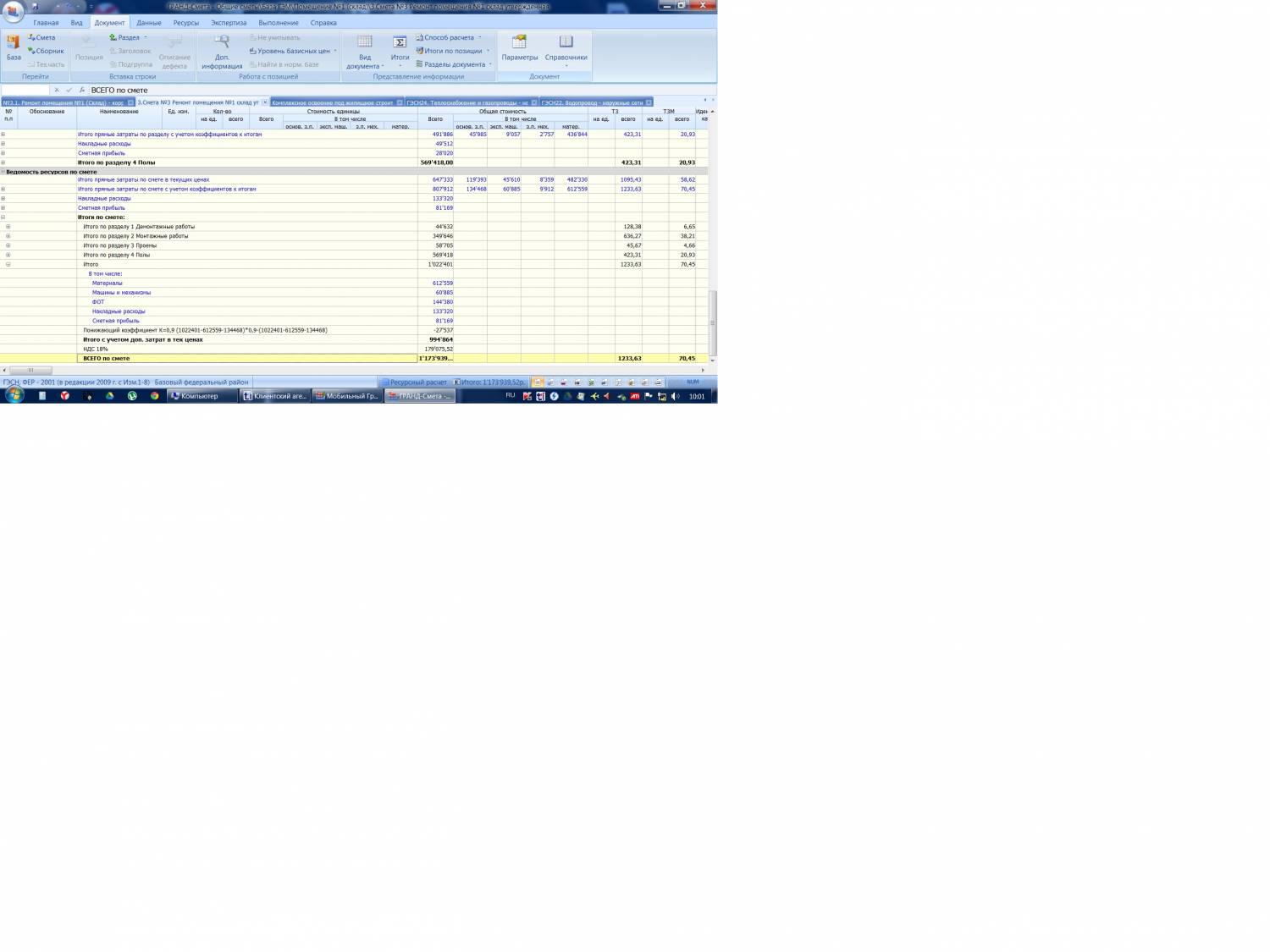Open Доп. информация for the position
Viewport: 1270px width, 952px height.
[222, 51]
